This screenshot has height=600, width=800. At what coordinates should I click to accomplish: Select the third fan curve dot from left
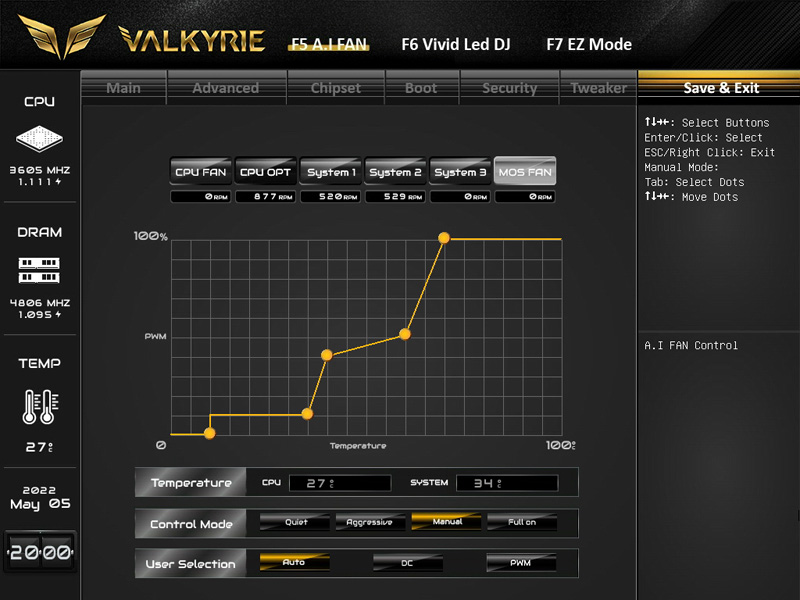click(327, 355)
